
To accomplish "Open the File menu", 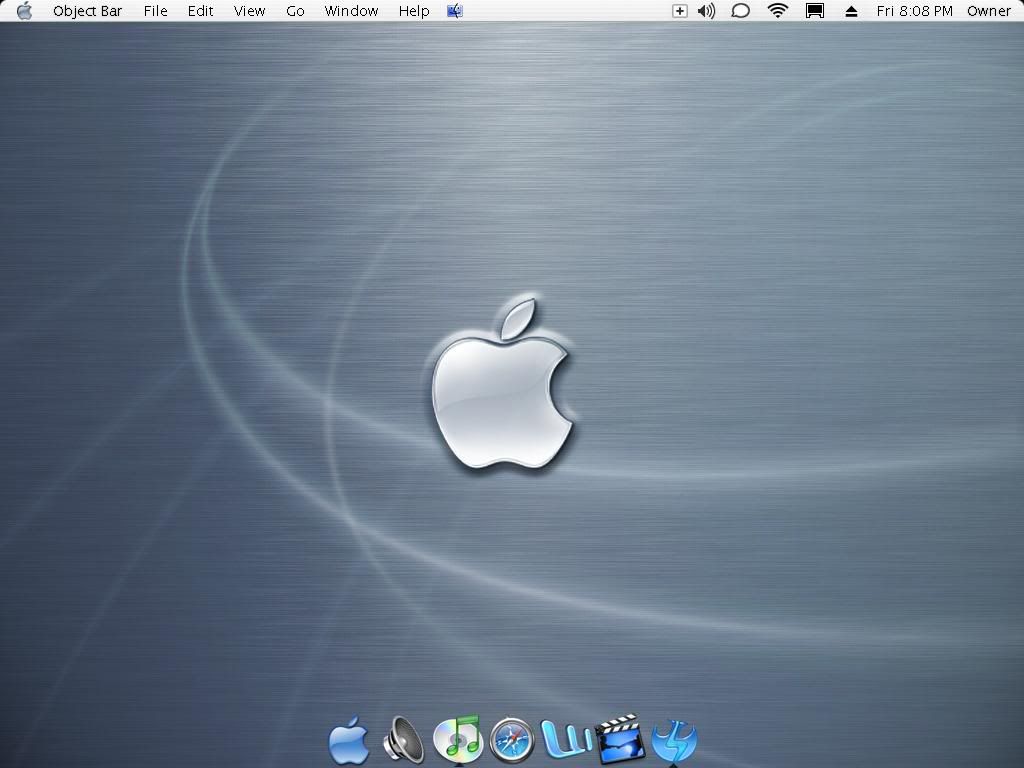I will 155,11.
